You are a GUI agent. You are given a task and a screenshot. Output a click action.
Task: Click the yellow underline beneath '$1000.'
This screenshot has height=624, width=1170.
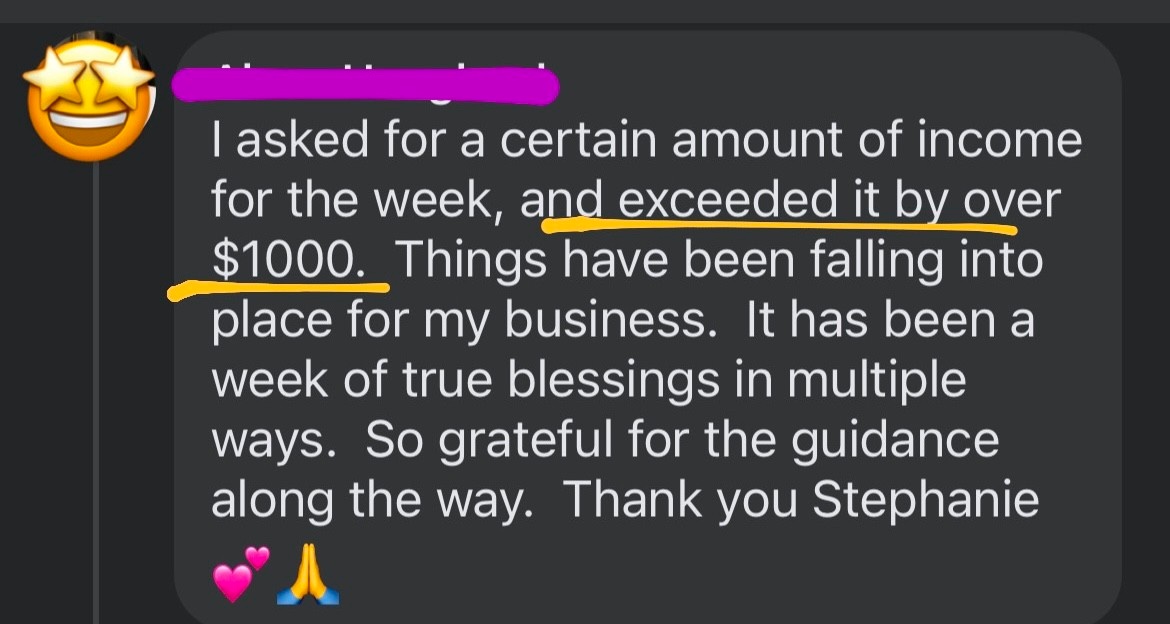click(280, 288)
